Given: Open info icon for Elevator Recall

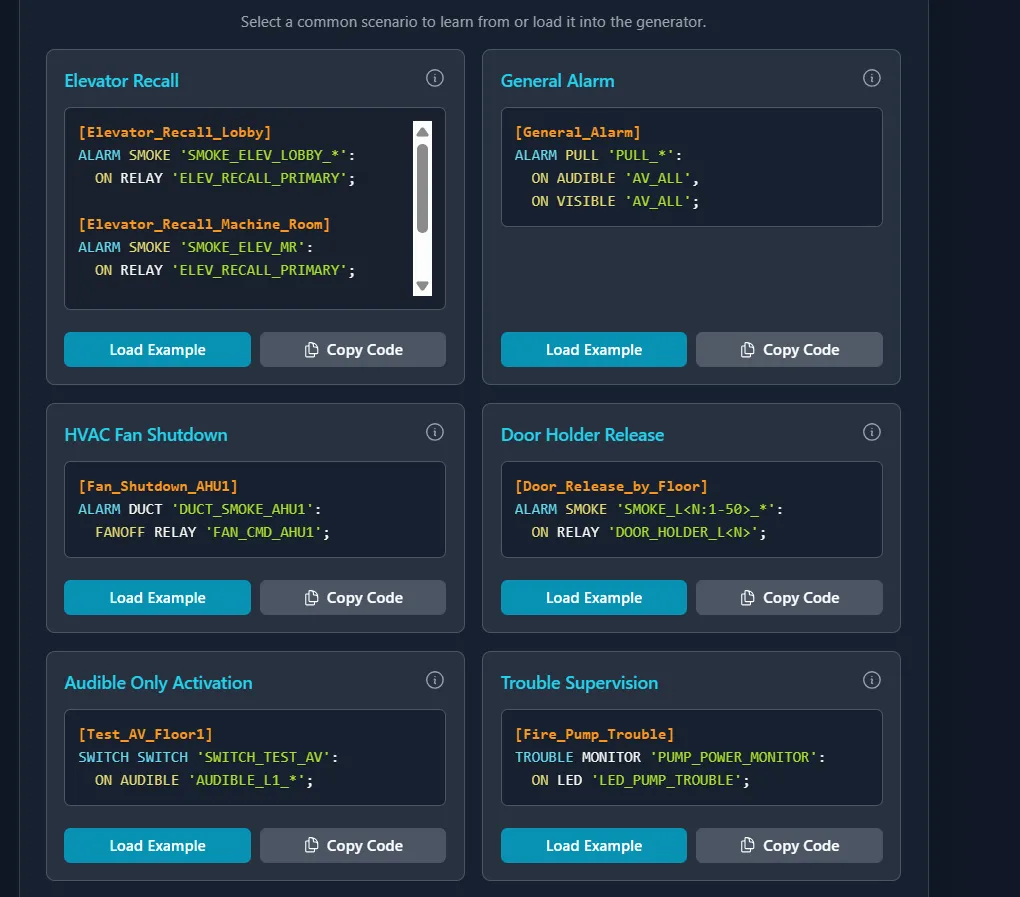Looking at the screenshot, I should click(x=435, y=78).
